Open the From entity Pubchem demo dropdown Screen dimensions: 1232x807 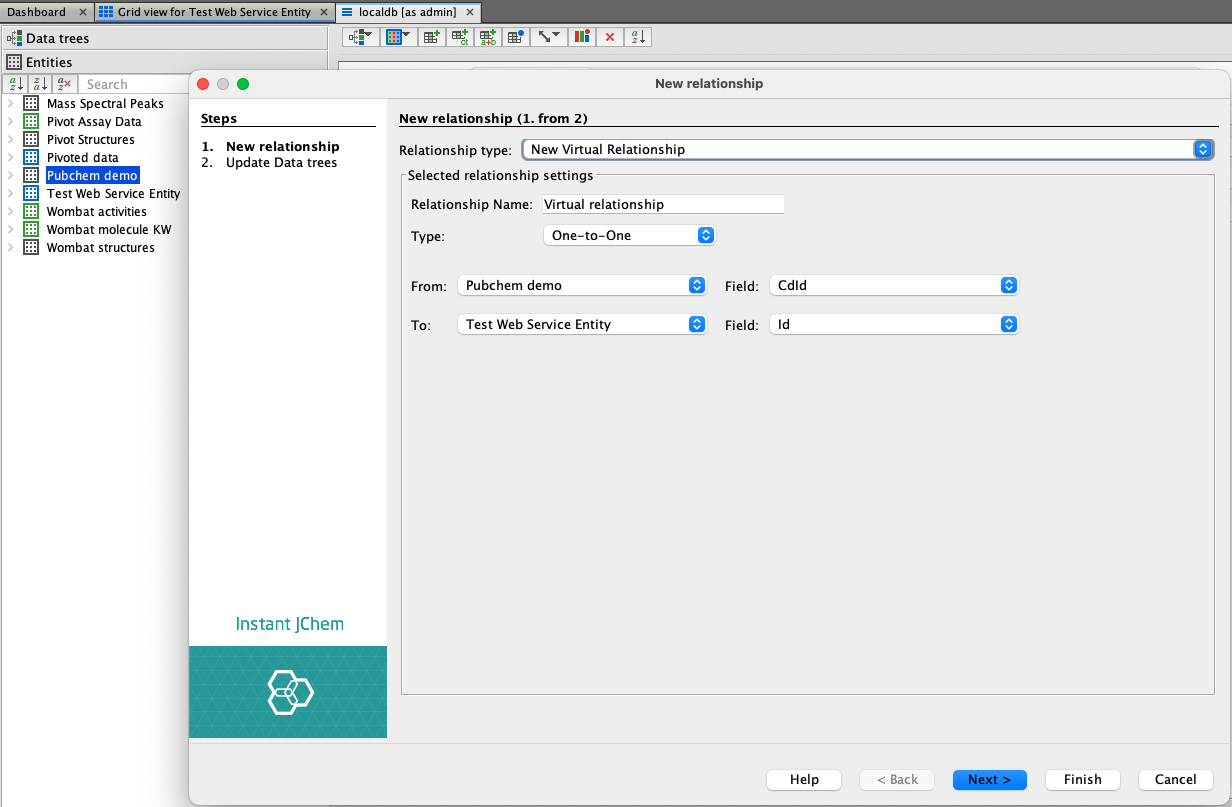(x=582, y=285)
